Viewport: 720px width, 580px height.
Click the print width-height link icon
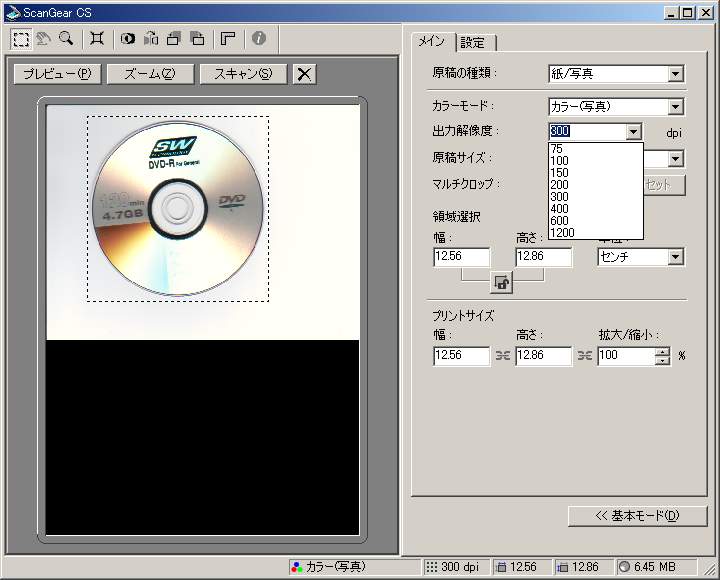pos(502,355)
